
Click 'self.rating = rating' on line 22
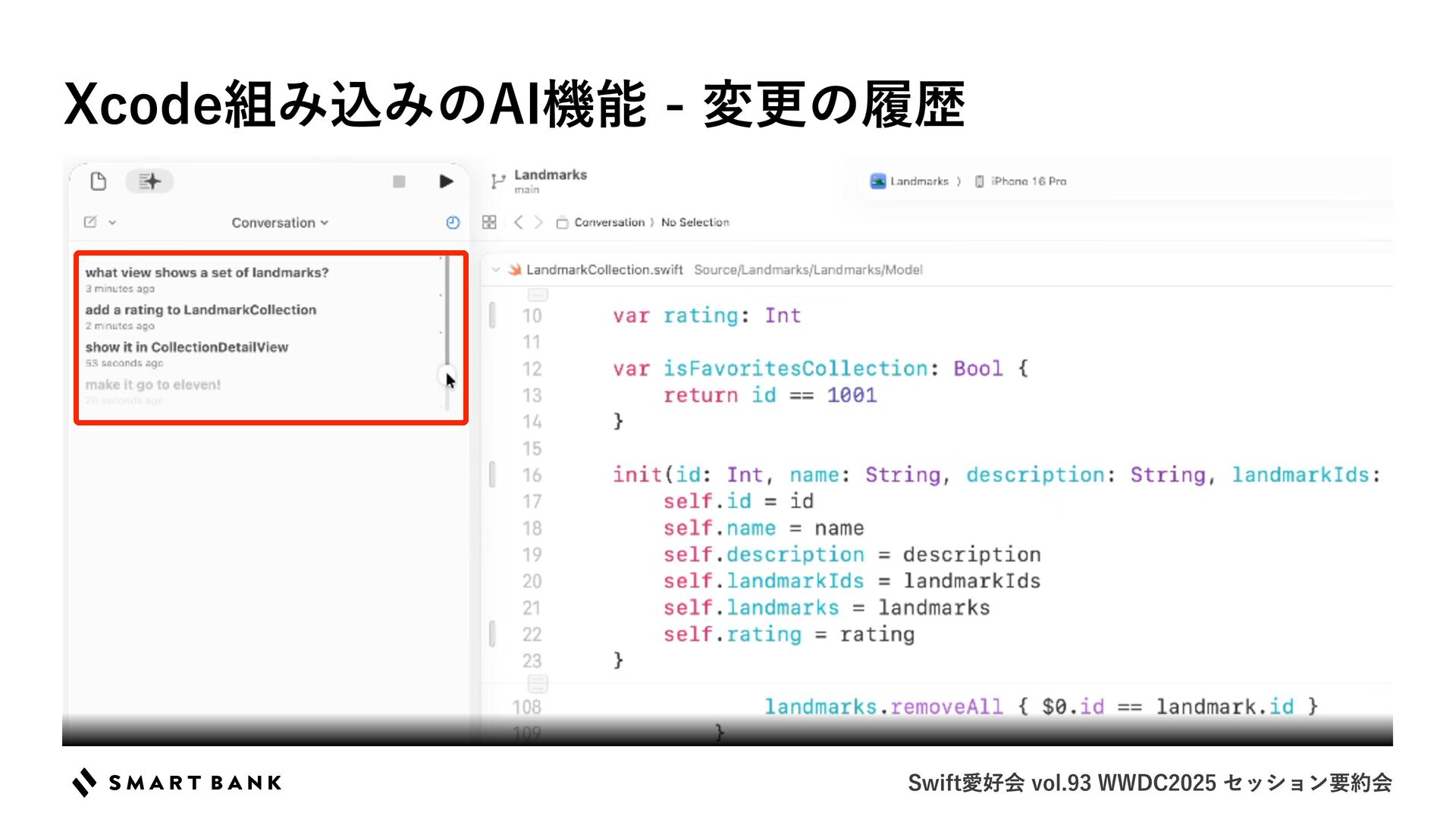[x=789, y=634]
